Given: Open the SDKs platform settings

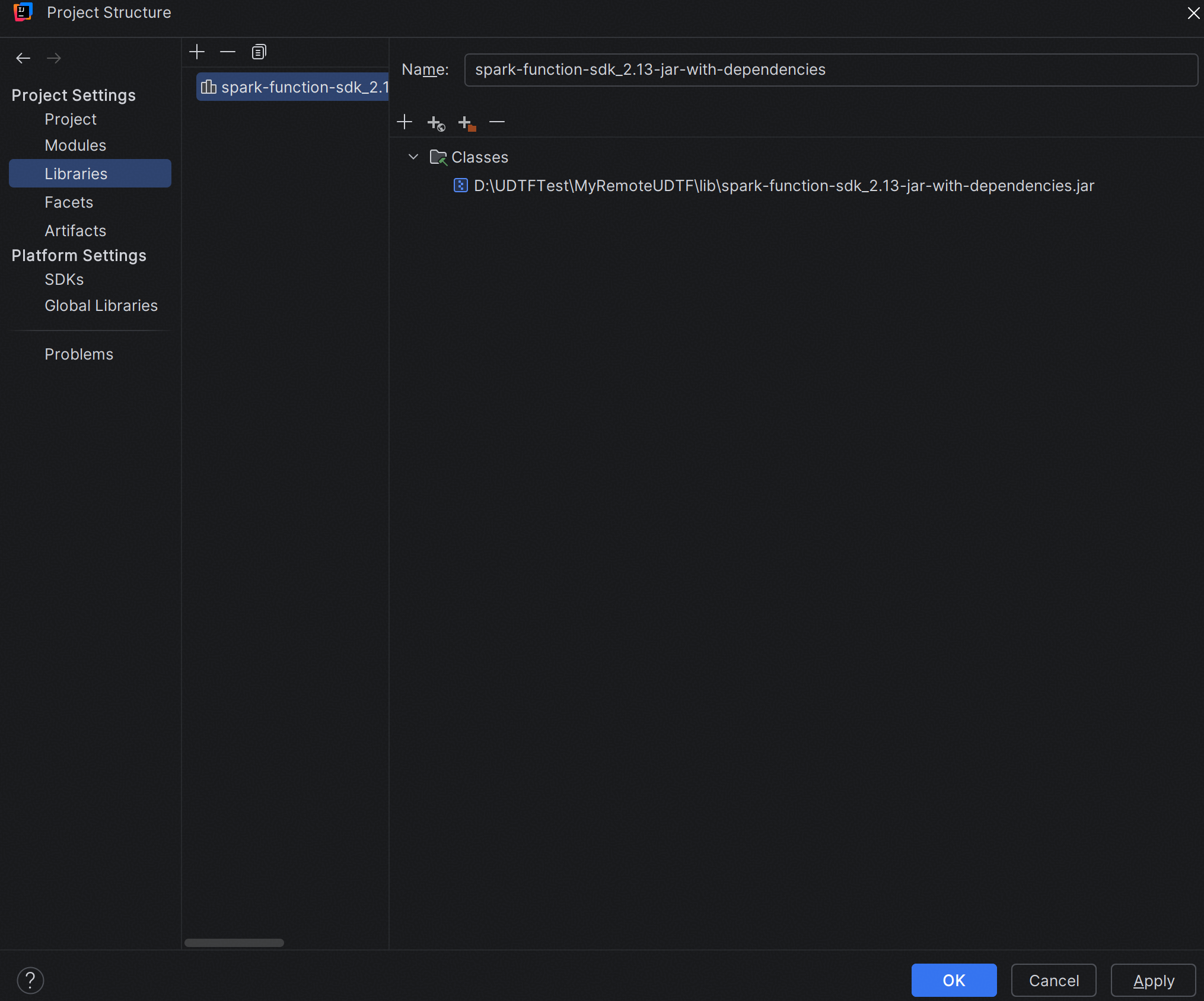Looking at the screenshot, I should [64, 279].
